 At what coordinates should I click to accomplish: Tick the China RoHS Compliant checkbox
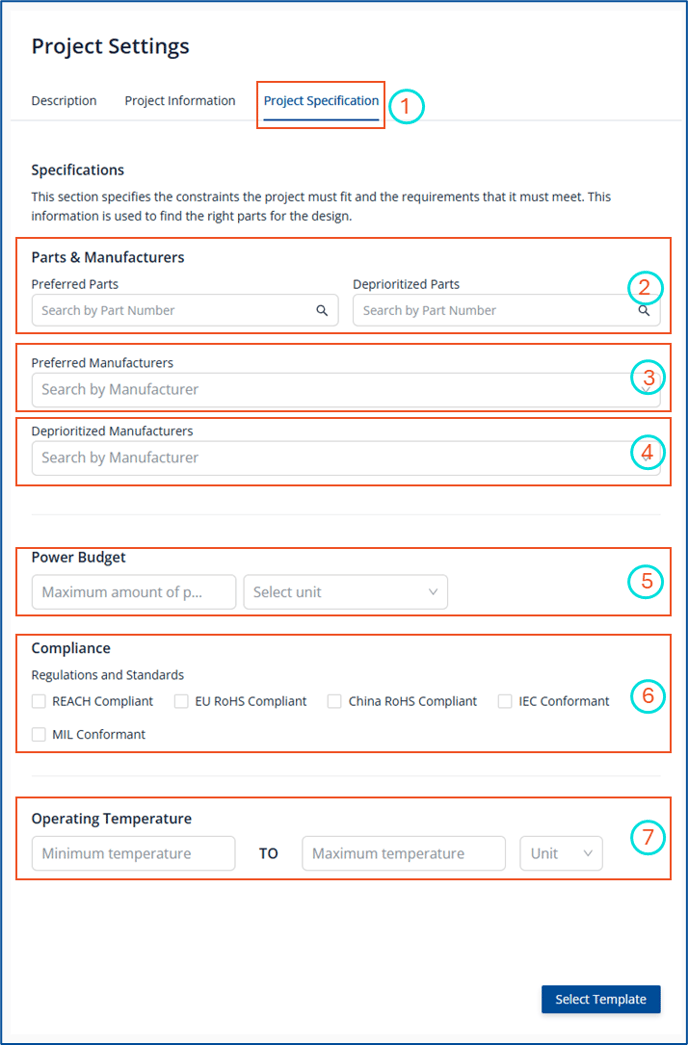click(x=335, y=701)
